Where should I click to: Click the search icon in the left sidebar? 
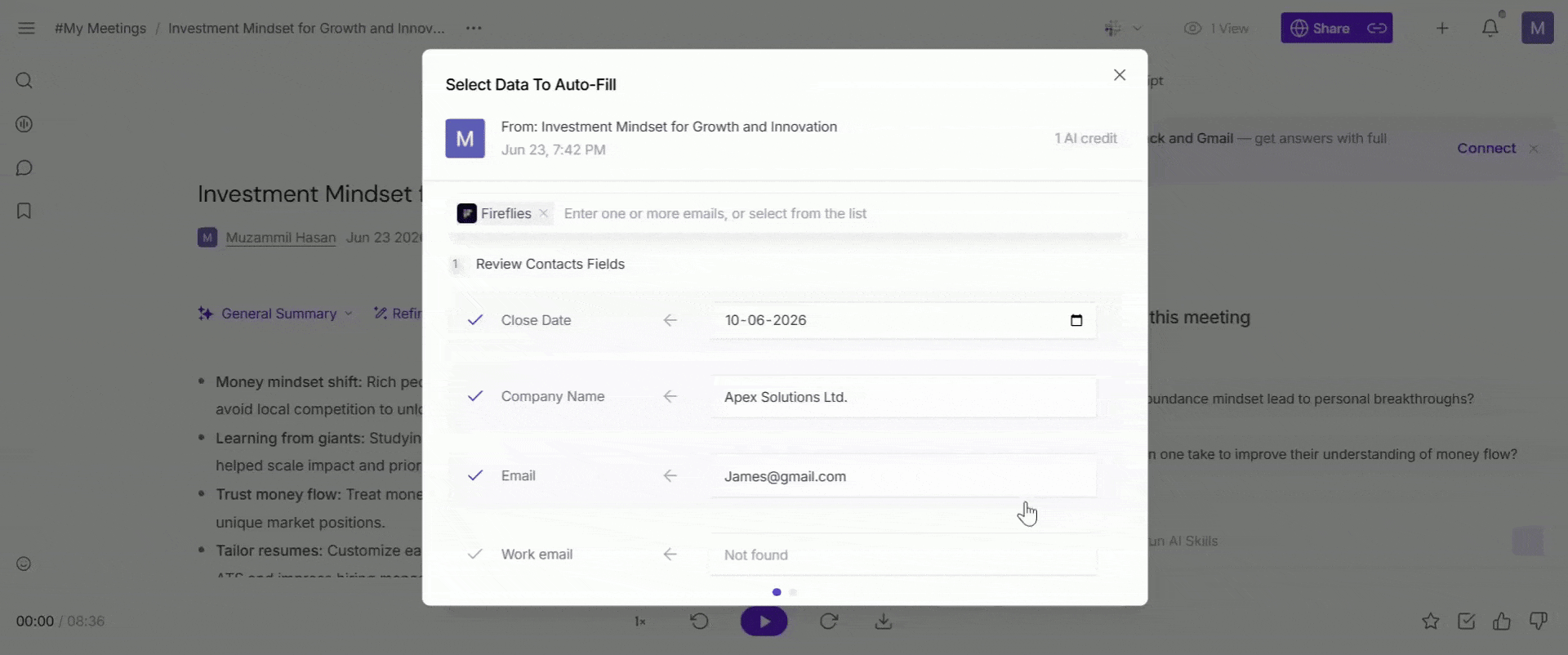[x=24, y=81]
